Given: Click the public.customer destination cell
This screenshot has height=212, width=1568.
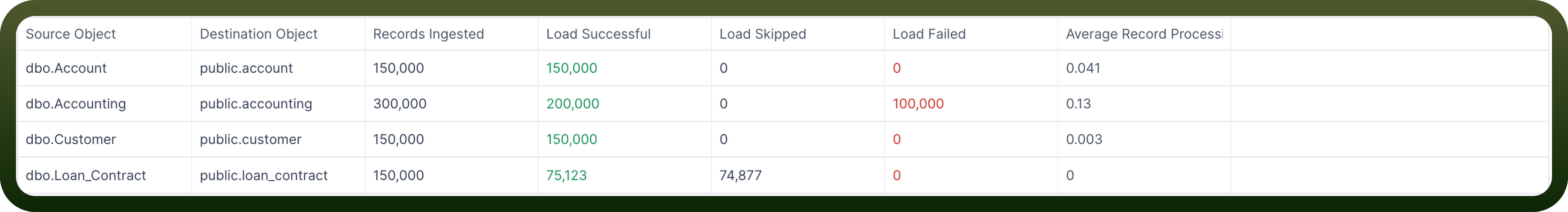Looking at the screenshot, I should [x=250, y=140].
